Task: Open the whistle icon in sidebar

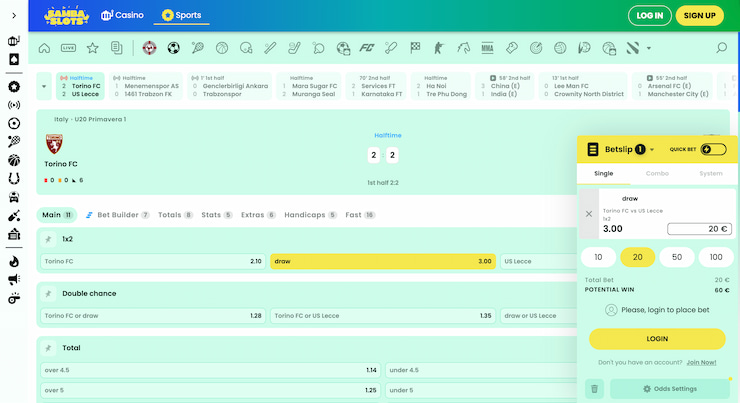Action: click(14, 298)
